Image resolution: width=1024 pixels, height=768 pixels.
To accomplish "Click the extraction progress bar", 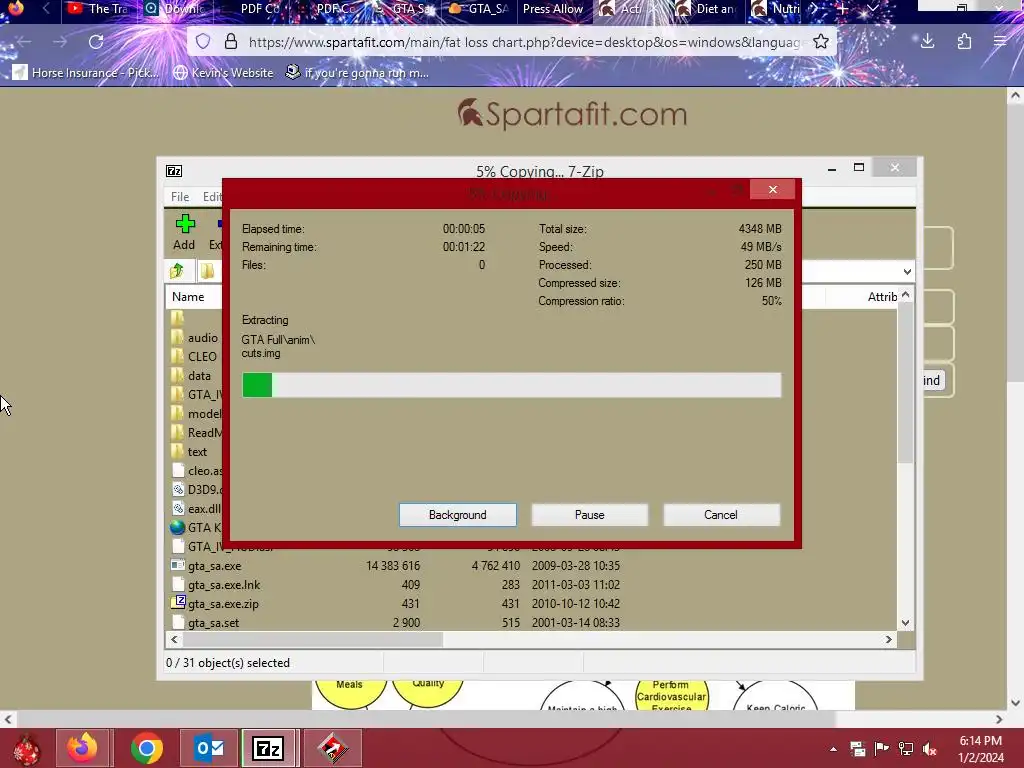I will 511,385.
